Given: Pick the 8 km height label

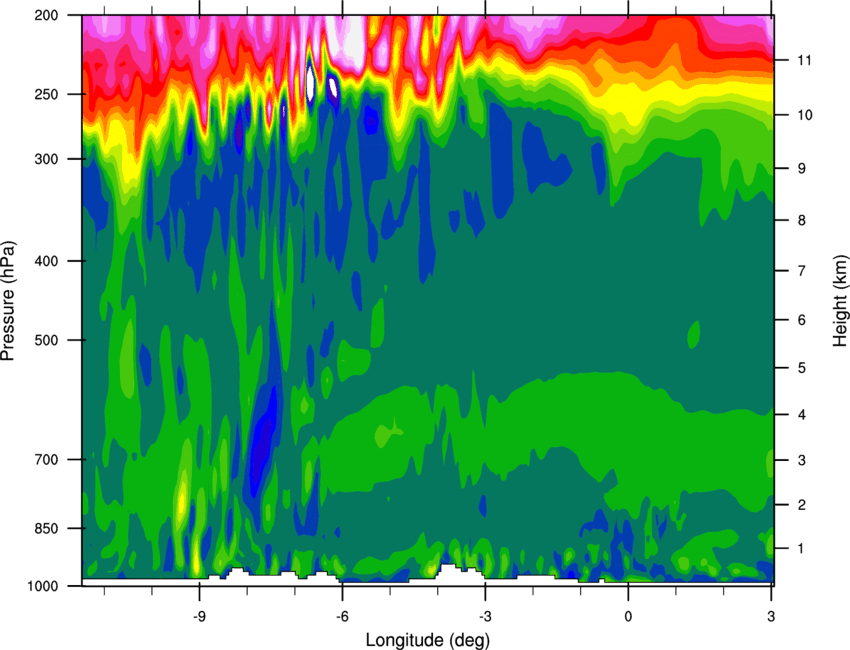Looking at the screenshot, I should coord(801,220).
